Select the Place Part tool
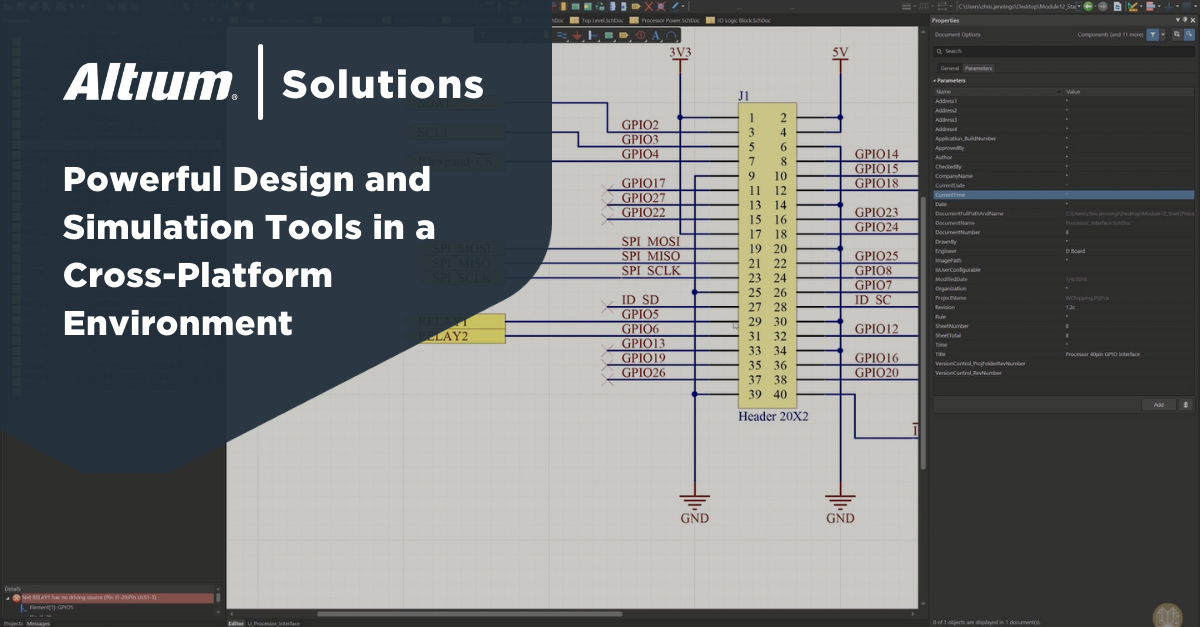Screen dimensions: 1200x627 point(608,35)
